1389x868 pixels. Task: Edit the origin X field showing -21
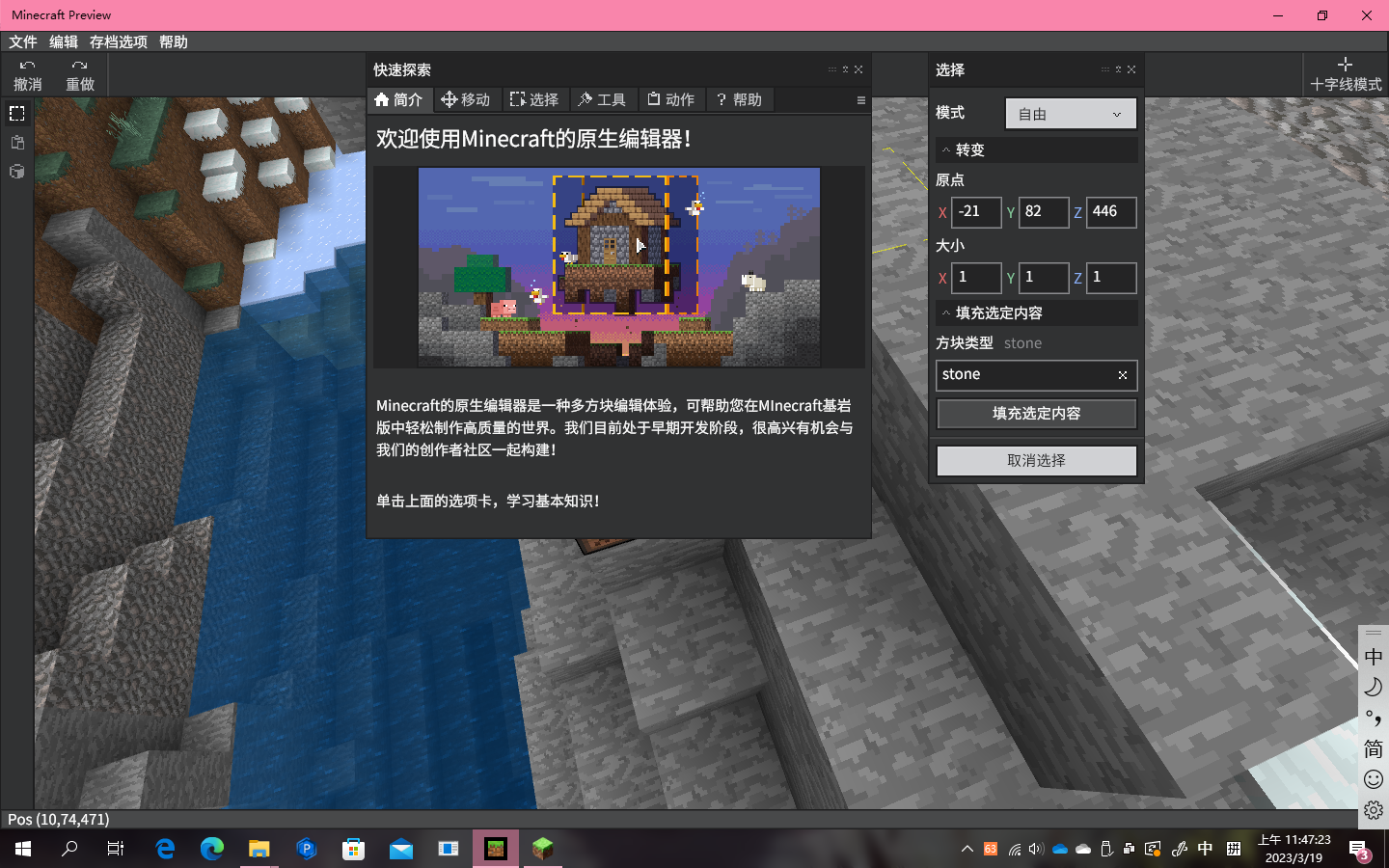coord(976,212)
